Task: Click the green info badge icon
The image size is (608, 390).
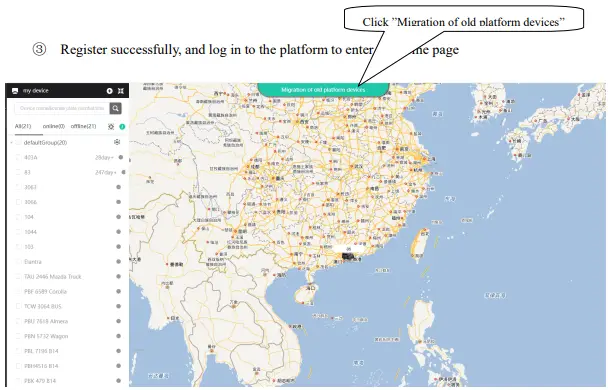Action: pyautogui.click(x=122, y=127)
